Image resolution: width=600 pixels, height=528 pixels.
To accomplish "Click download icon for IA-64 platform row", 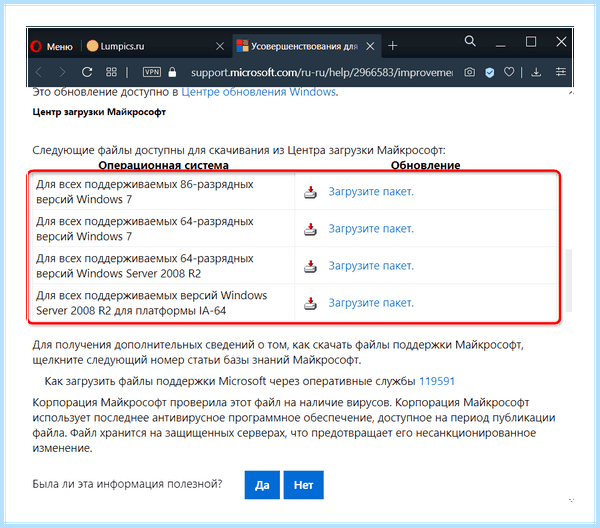I will (310, 303).
